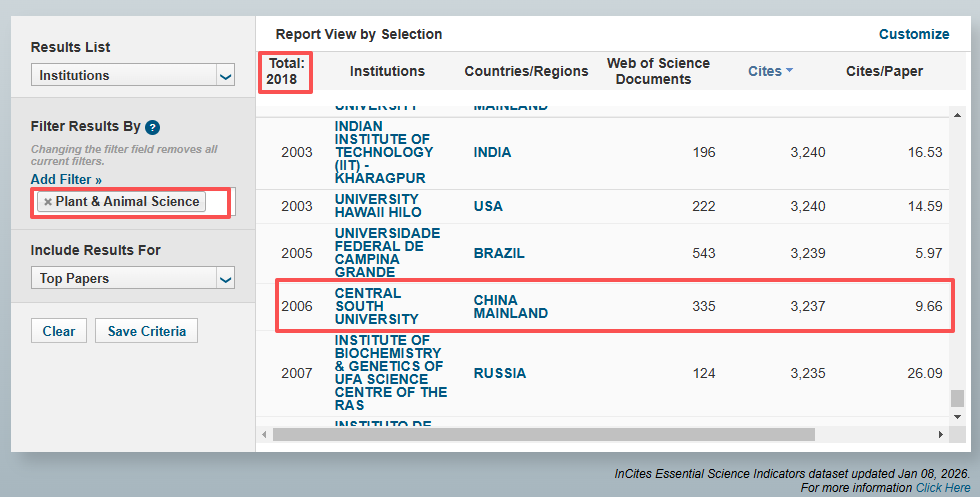This screenshot has width=980, height=497.
Task: Follow the Click Here information link
Action: click(x=942, y=487)
